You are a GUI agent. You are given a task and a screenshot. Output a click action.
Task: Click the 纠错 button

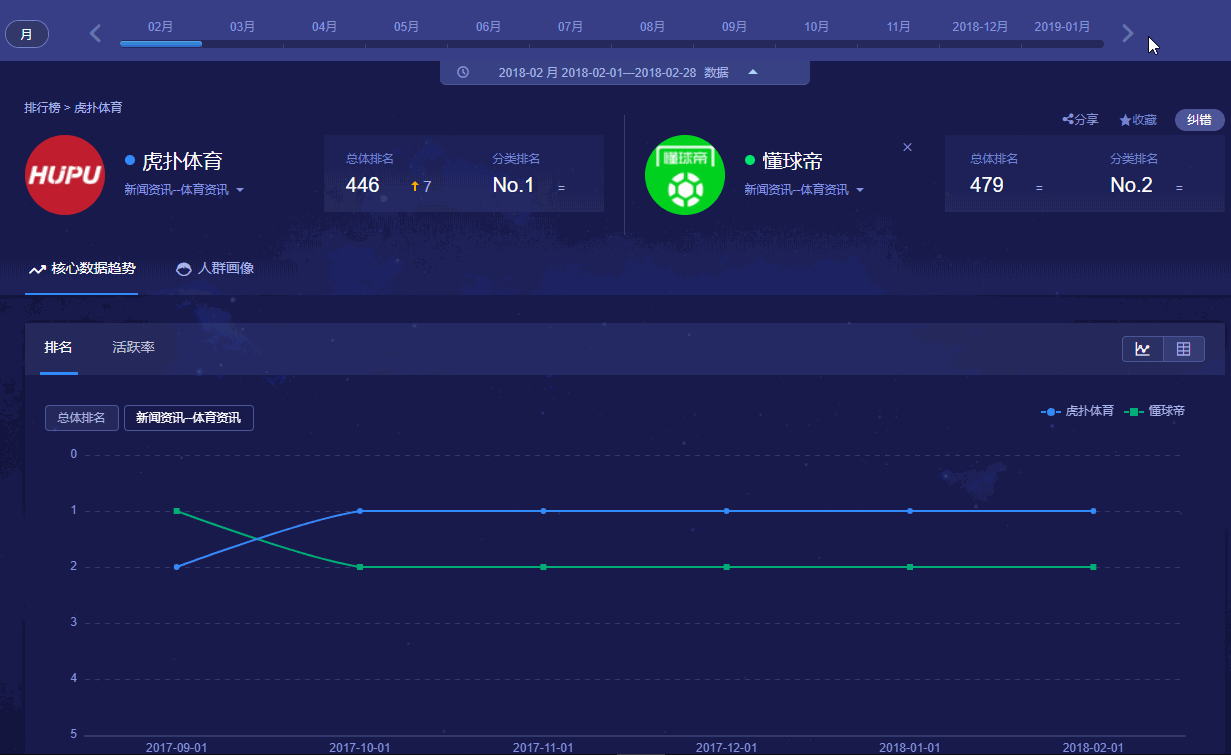[1199, 120]
